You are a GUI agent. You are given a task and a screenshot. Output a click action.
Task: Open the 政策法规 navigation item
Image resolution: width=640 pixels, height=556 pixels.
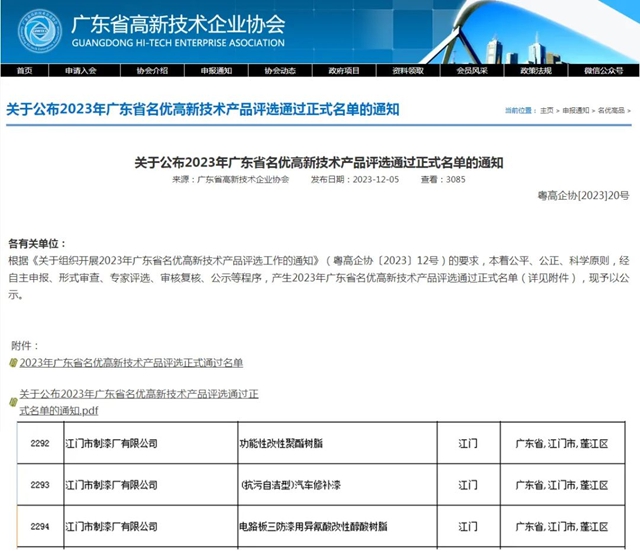click(x=536, y=71)
